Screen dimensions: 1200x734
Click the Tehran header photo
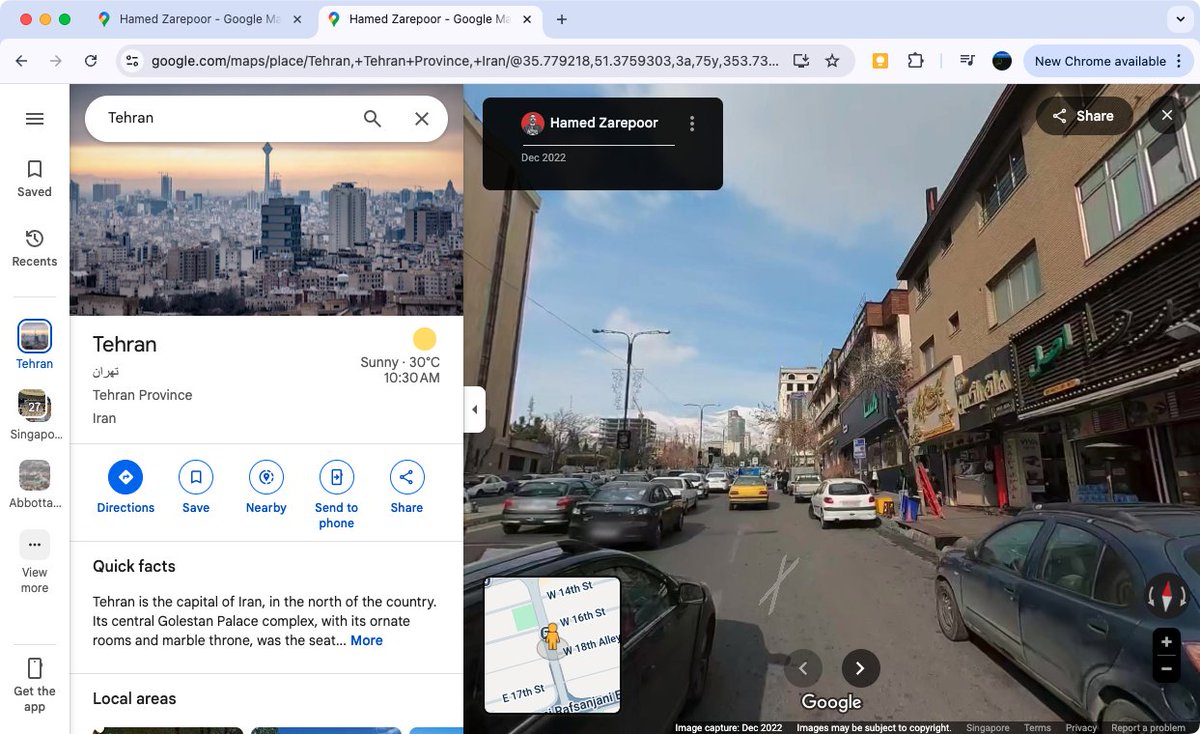[x=266, y=230]
